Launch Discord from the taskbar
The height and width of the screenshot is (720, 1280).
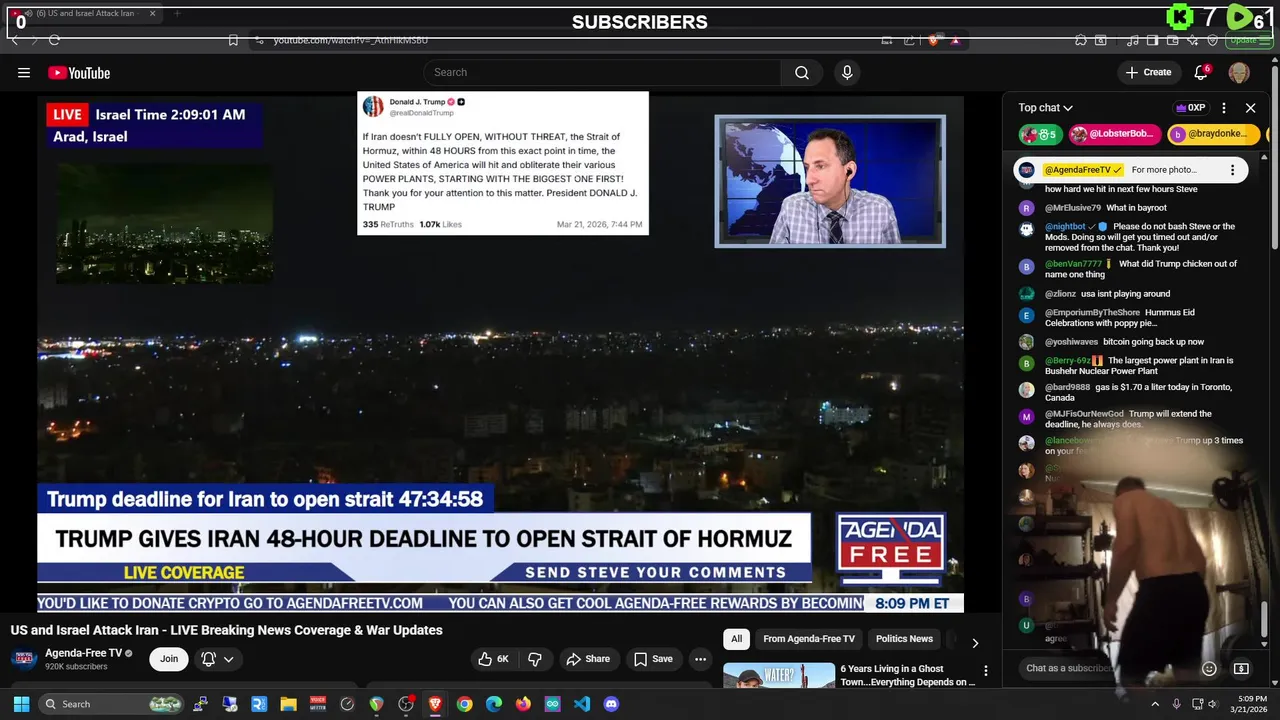coord(611,704)
